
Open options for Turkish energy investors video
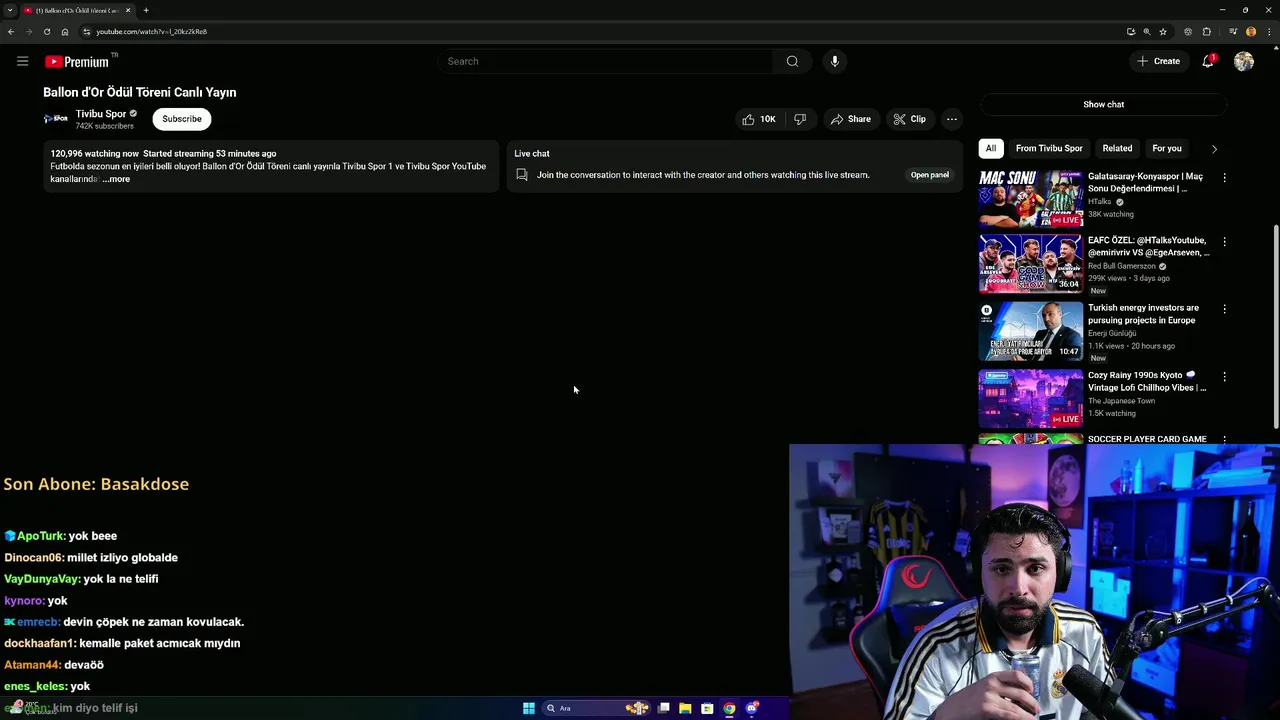pyautogui.click(x=1224, y=310)
